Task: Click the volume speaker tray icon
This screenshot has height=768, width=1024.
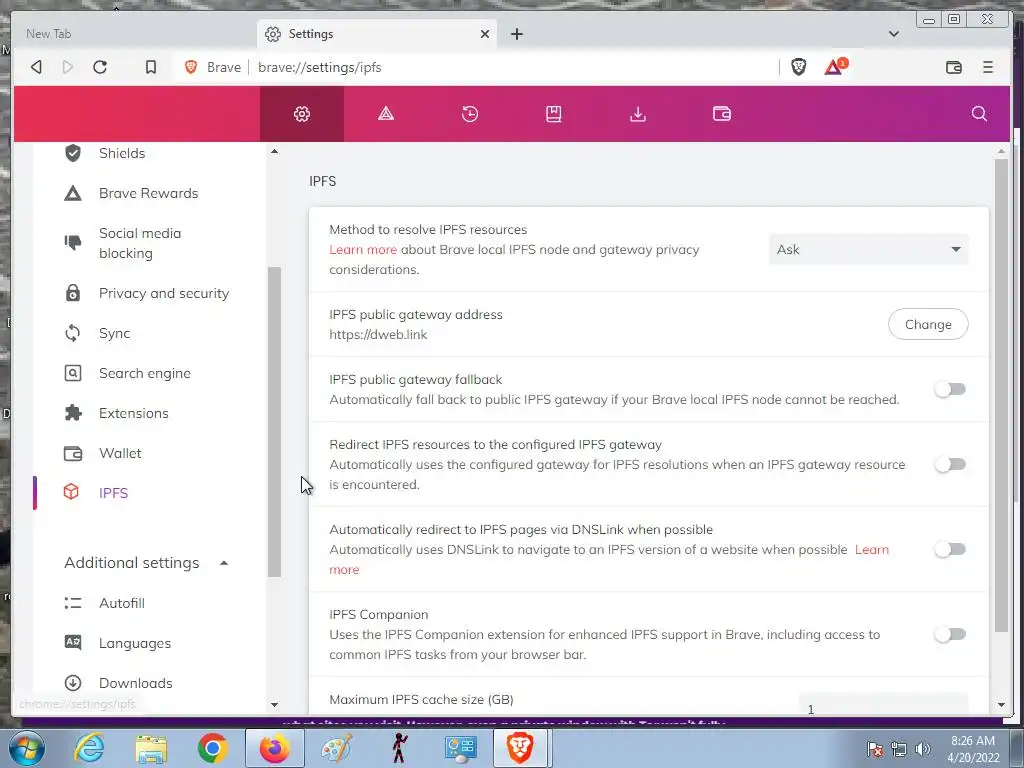Action: [922, 749]
